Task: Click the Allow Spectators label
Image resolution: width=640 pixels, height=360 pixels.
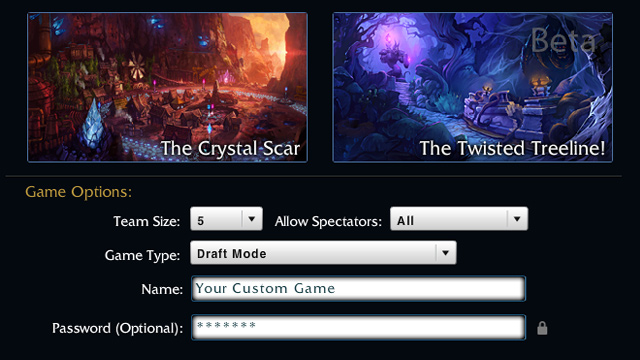Action: click(x=328, y=221)
